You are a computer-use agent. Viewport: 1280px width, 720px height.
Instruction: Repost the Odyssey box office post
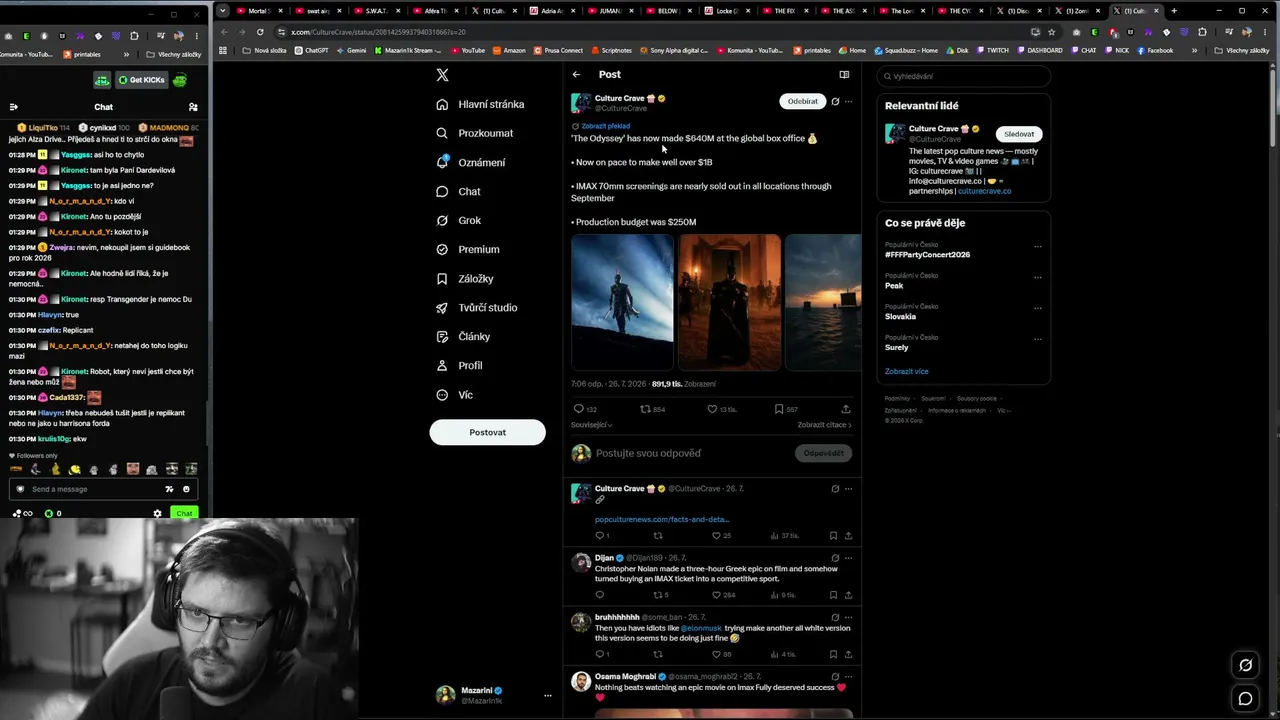pyautogui.click(x=645, y=409)
